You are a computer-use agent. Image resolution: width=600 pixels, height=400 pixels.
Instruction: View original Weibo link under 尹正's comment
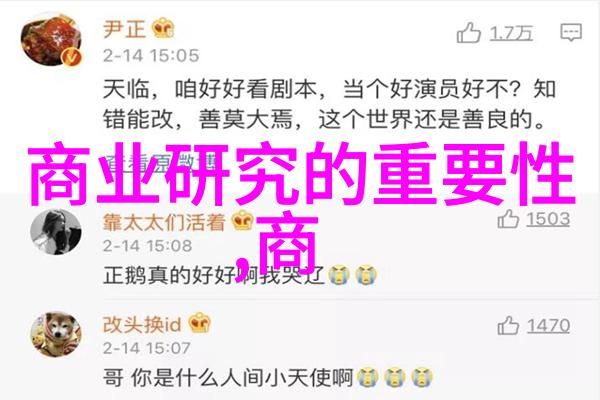coord(158,162)
